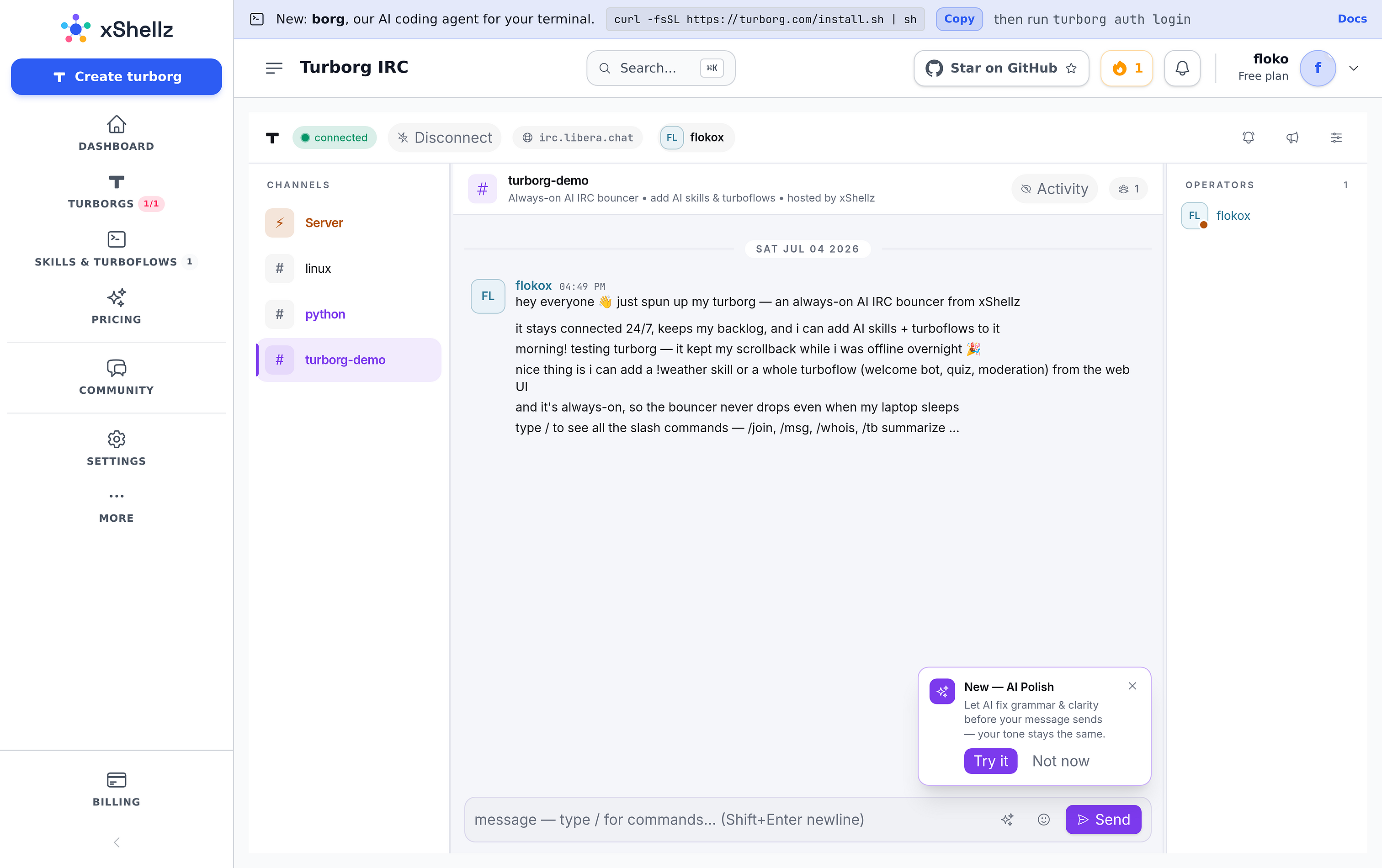Viewport: 1382px width, 868px height.
Task: Click the turborg T icon
Action: pos(273,137)
